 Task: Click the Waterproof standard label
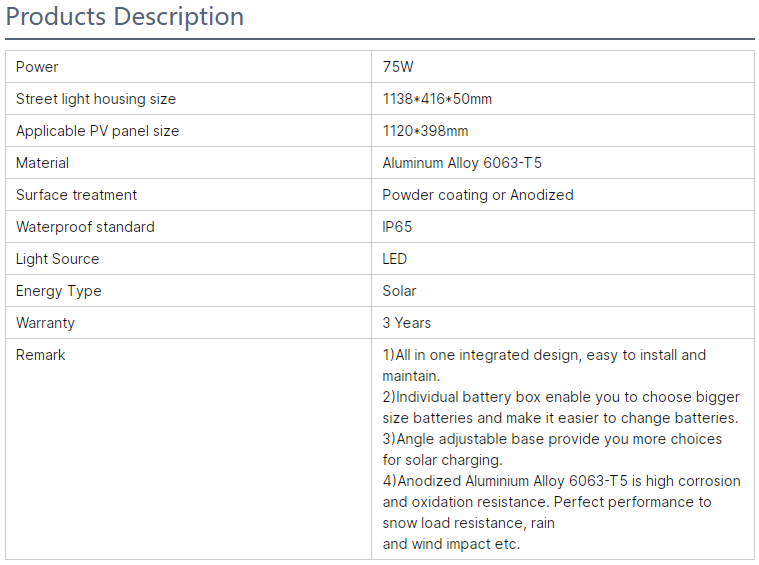[85, 227]
